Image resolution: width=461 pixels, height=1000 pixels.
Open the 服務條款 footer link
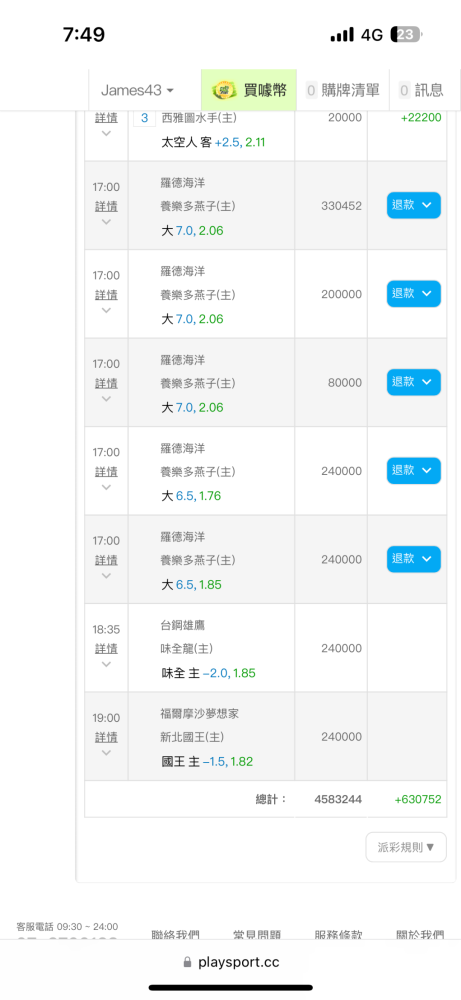(x=339, y=934)
